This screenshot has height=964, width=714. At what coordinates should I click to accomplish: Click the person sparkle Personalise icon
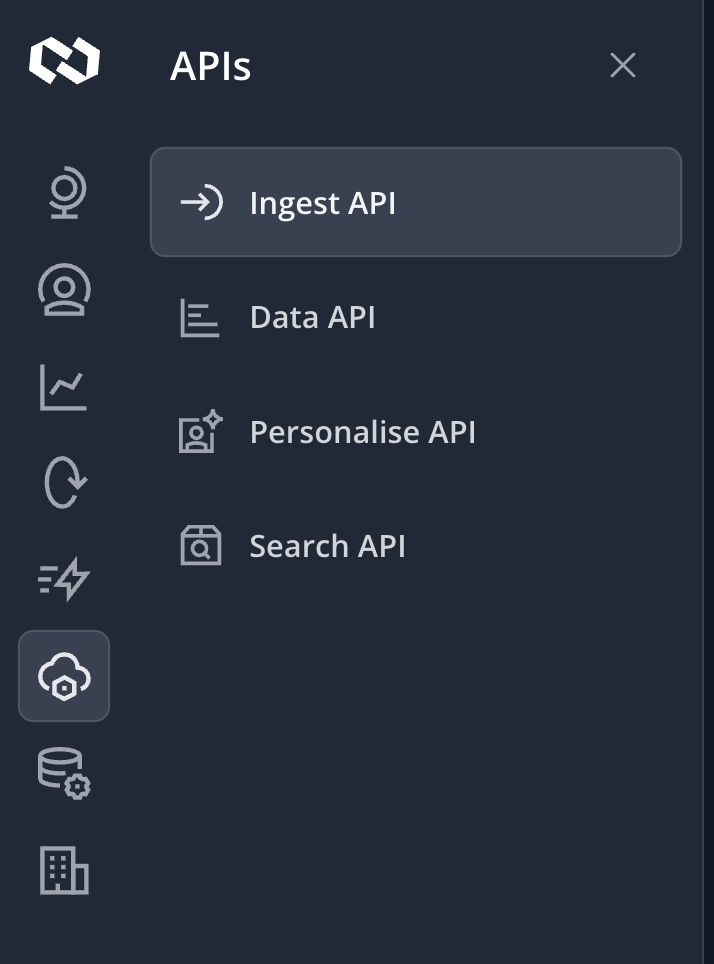(x=200, y=432)
